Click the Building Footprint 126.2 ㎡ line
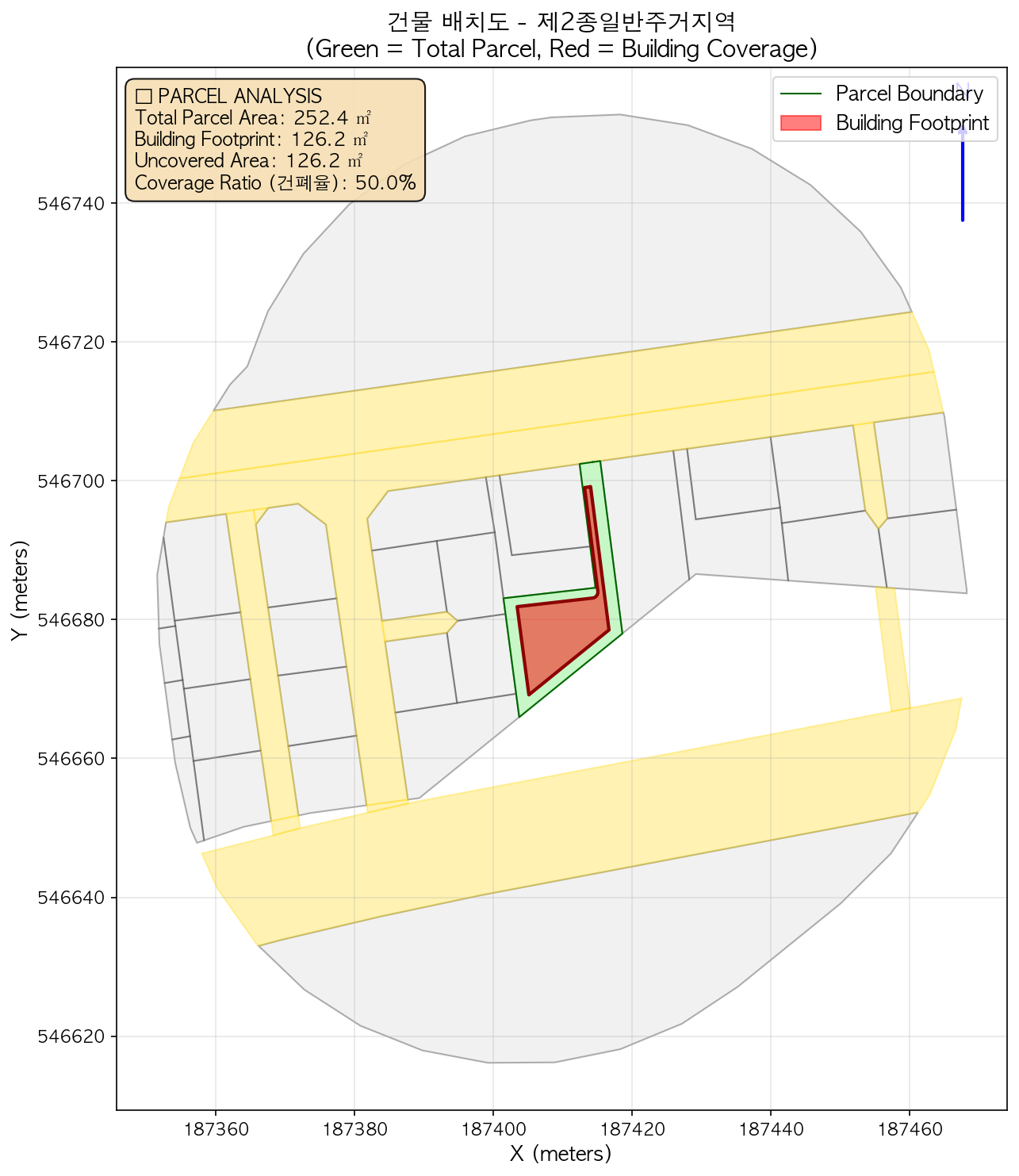 point(251,140)
